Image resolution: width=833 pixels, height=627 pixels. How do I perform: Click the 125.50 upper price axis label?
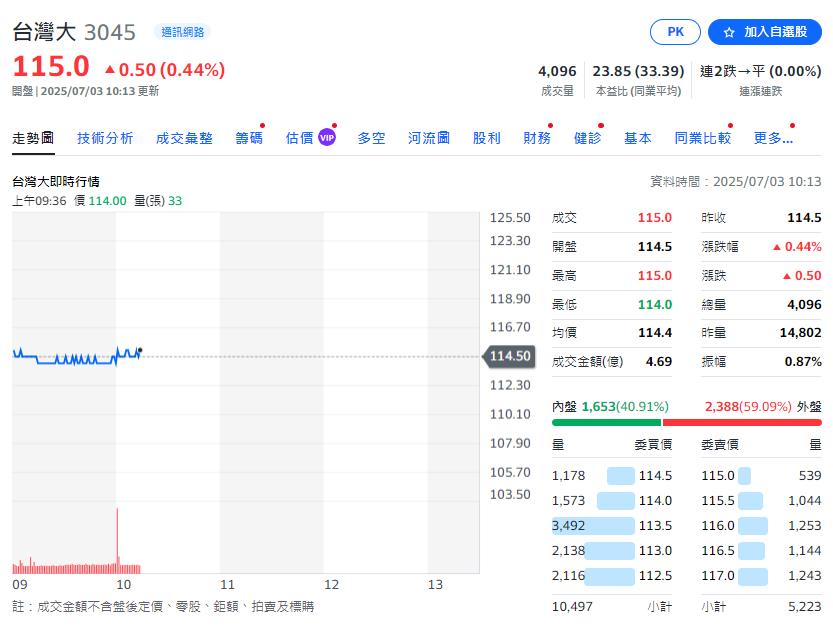tap(510, 218)
